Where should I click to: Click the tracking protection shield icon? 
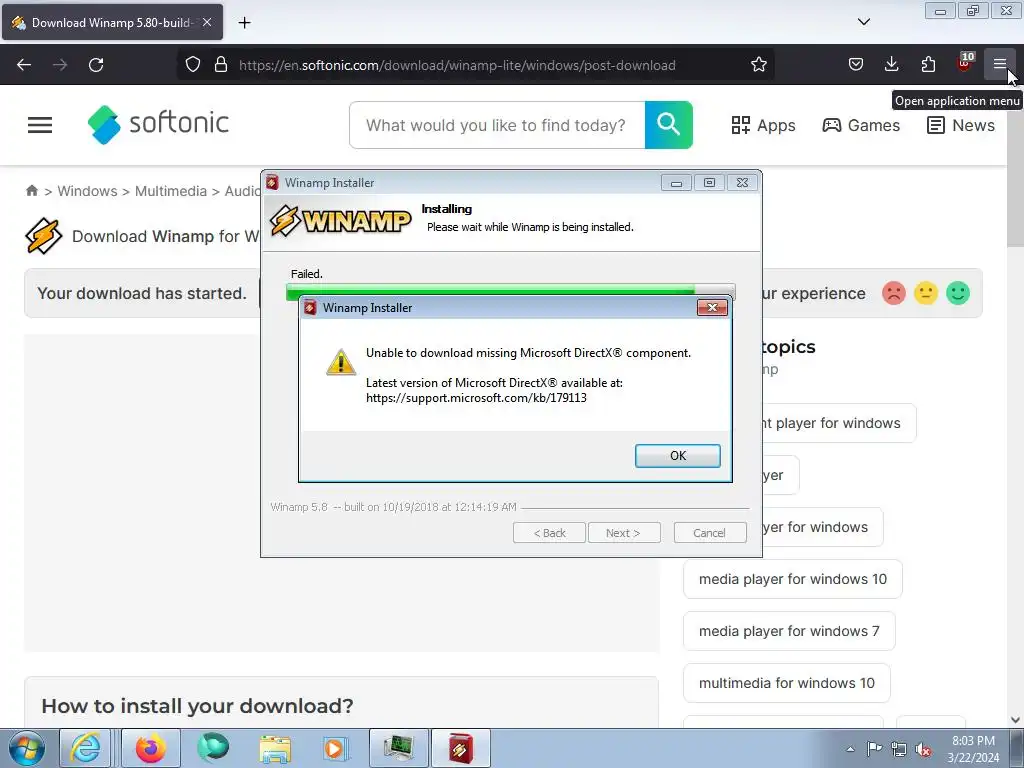(193, 65)
